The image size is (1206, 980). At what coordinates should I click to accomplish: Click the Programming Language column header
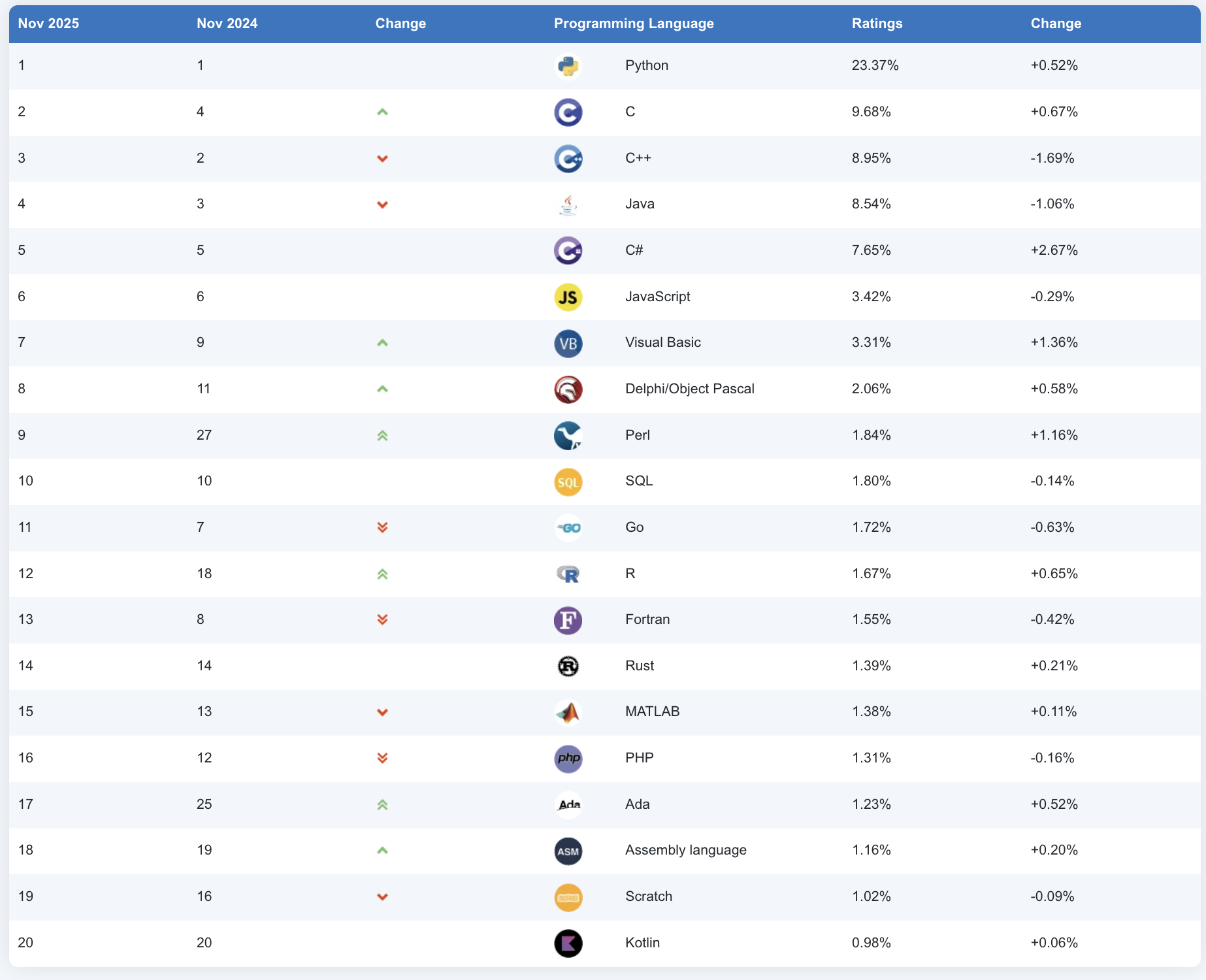[633, 24]
